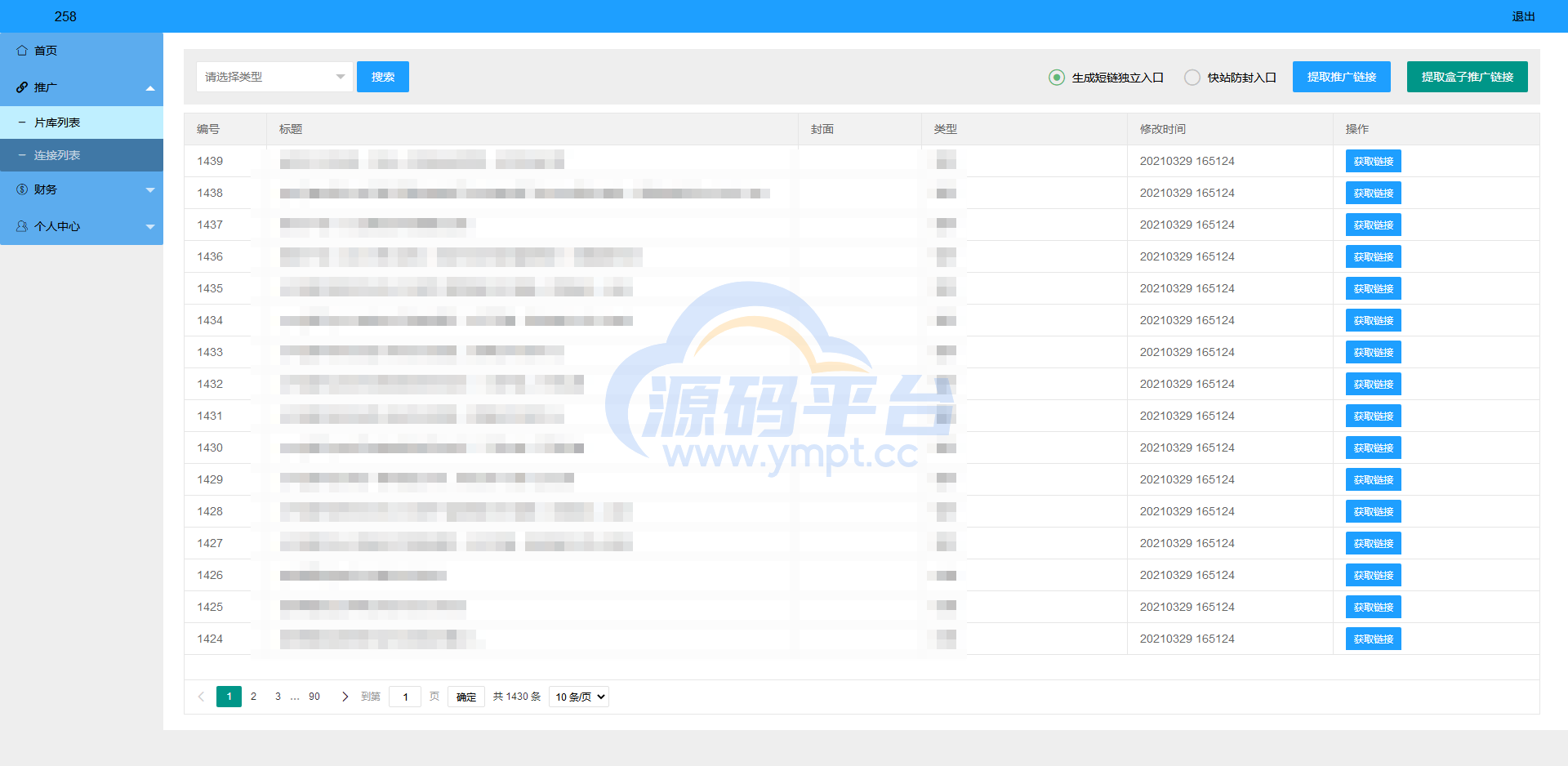Select current page 1 in pagination

click(x=229, y=697)
